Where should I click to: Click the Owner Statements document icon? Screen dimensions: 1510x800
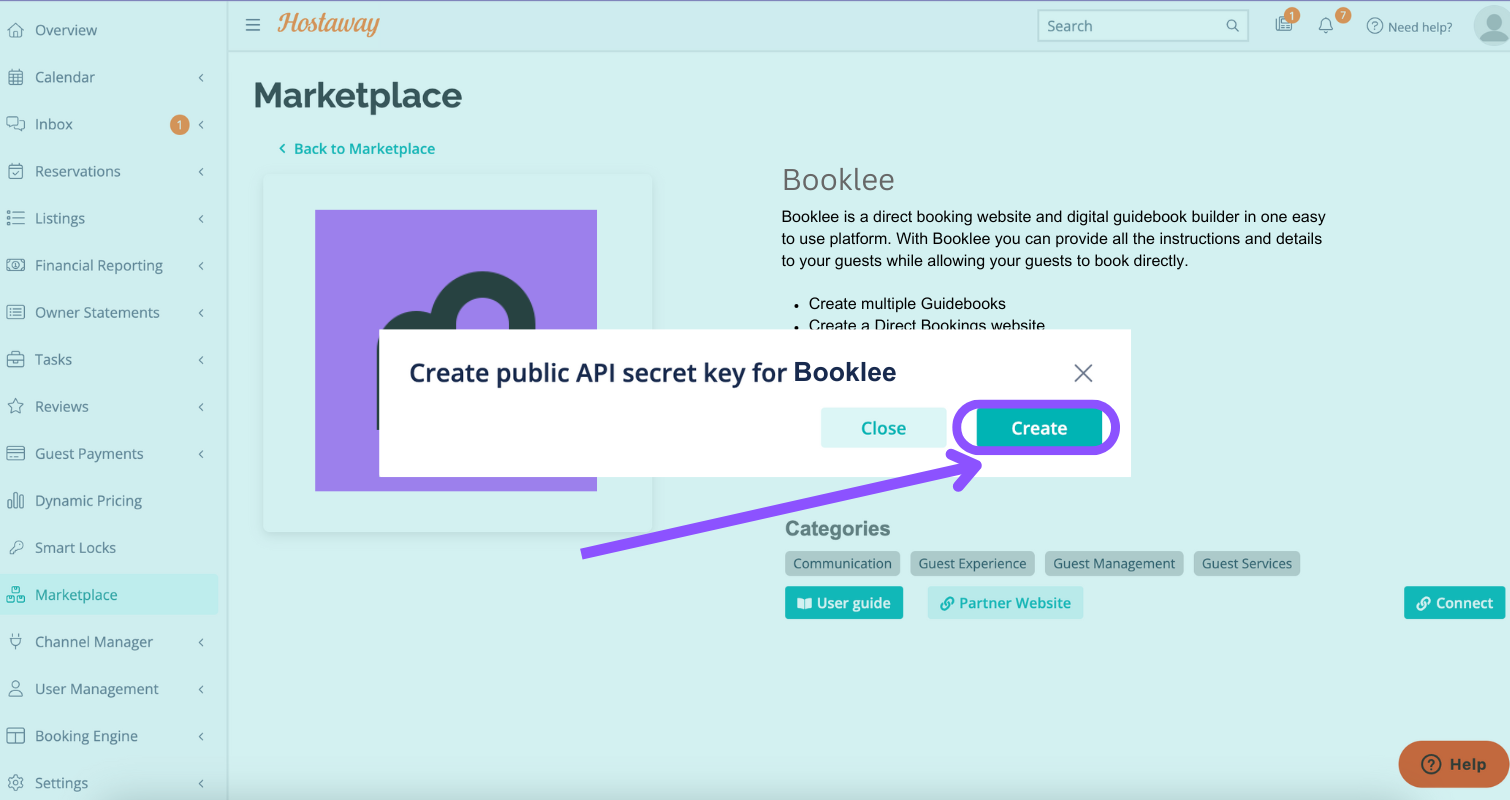(x=15, y=312)
